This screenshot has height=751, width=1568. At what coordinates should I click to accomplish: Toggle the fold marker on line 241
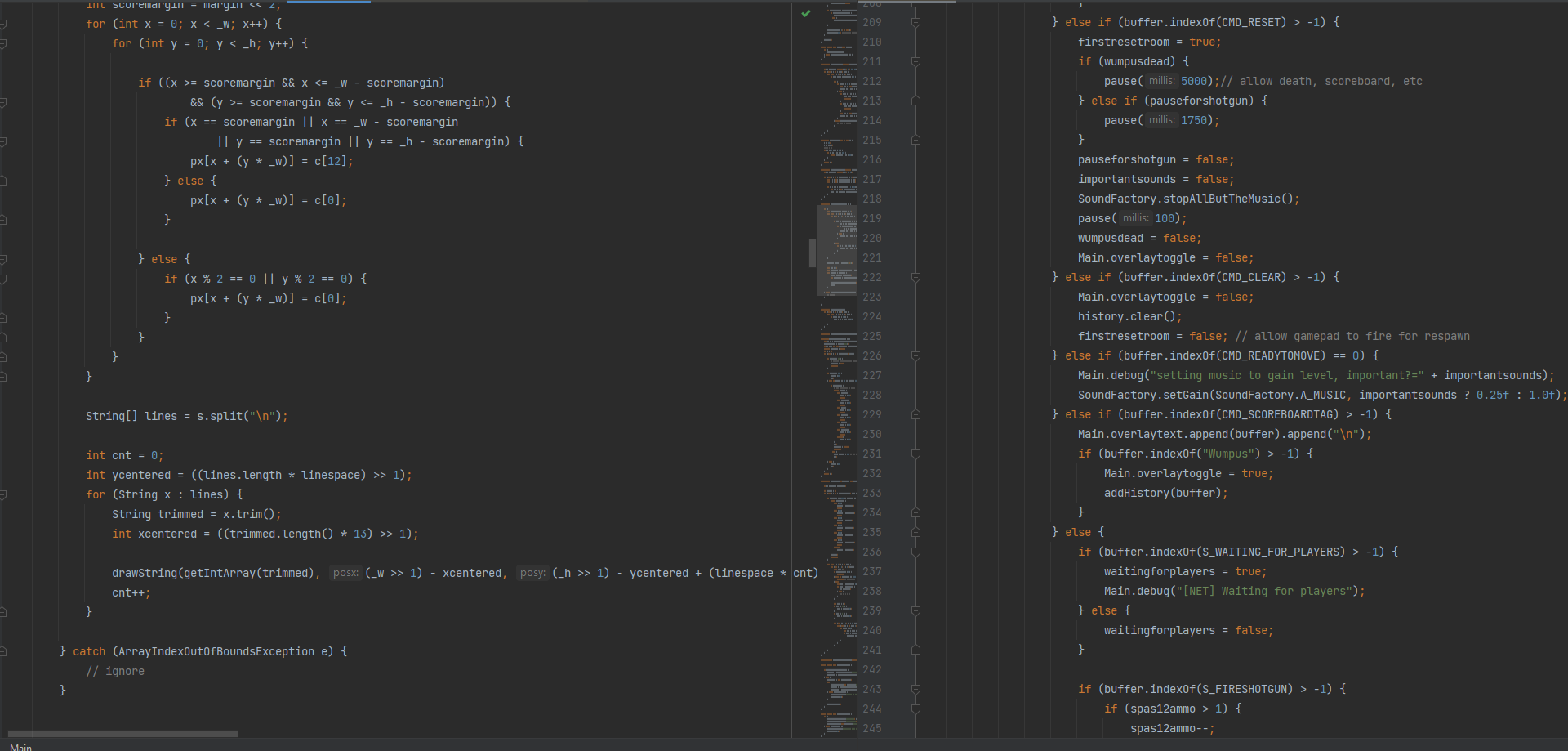pos(915,650)
